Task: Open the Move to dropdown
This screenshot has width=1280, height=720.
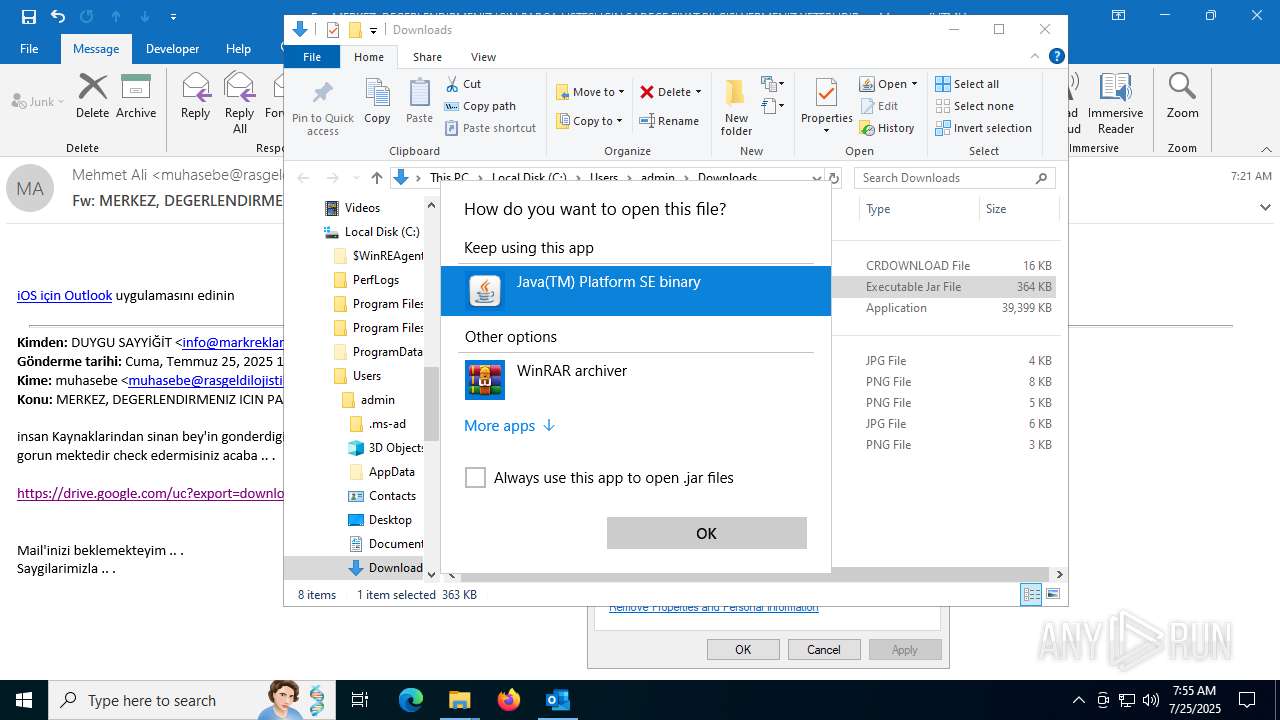Action: pos(590,92)
